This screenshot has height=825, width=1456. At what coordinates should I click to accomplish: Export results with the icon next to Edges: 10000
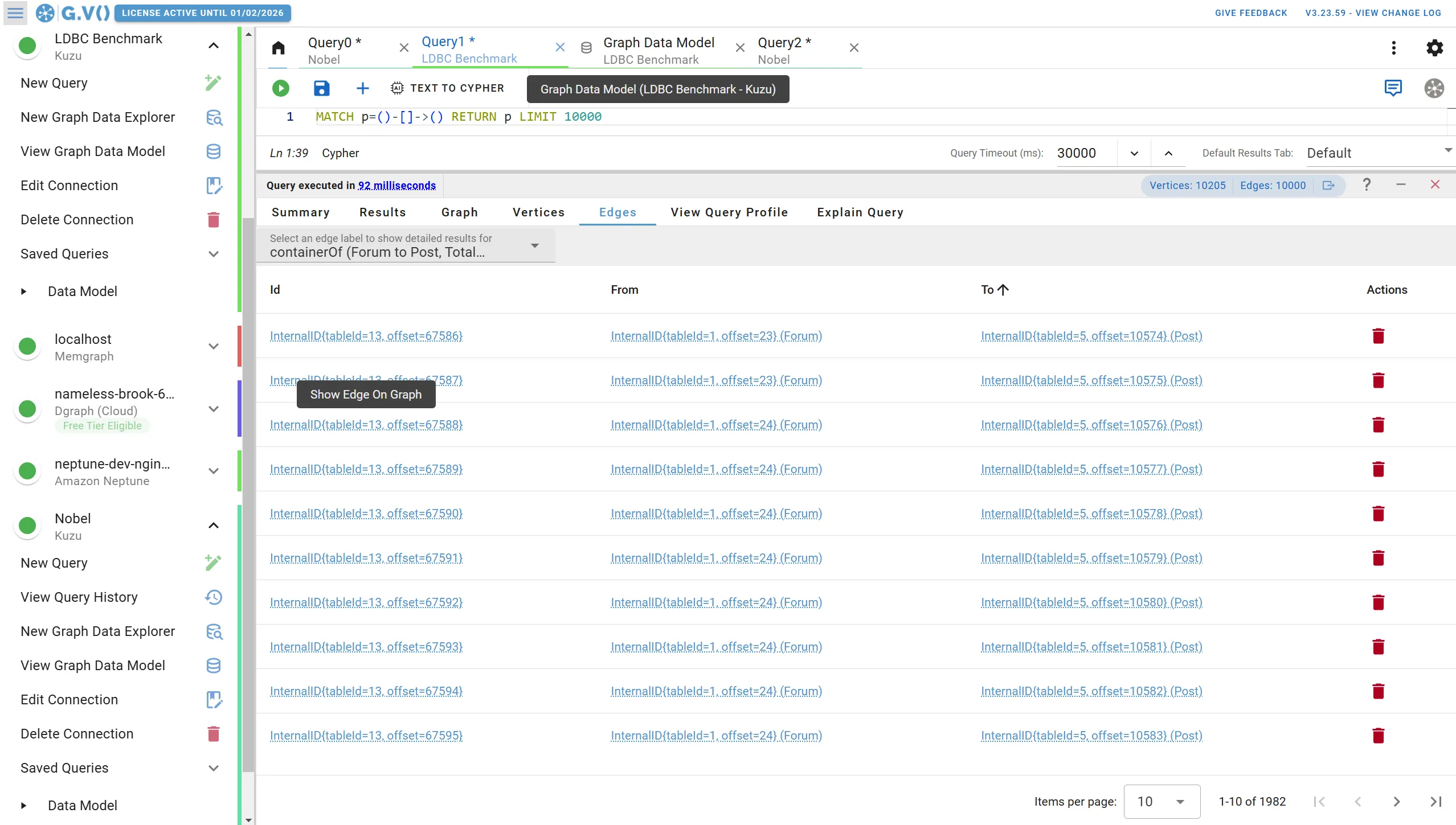[x=1328, y=186]
